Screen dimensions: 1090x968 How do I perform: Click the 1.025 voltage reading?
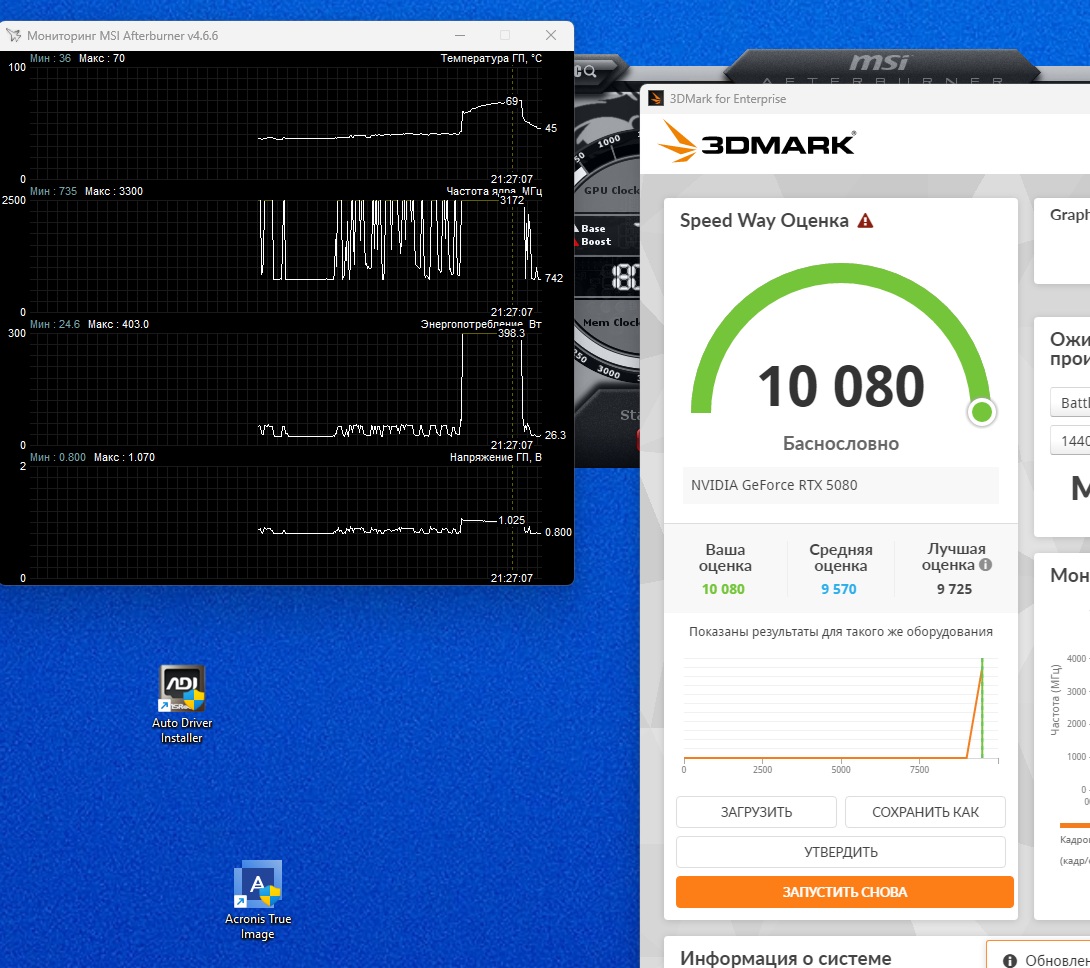point(512,520)
